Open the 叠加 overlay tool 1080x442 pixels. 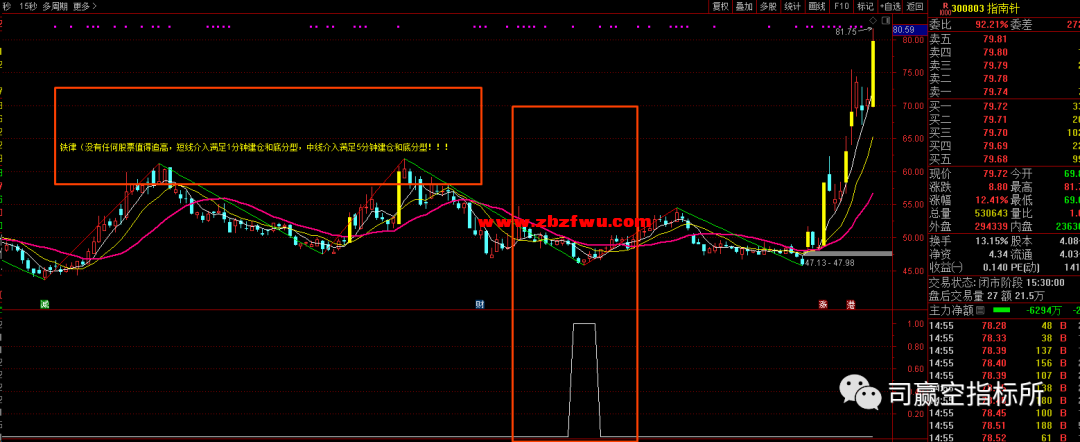[x=744, y=6]
